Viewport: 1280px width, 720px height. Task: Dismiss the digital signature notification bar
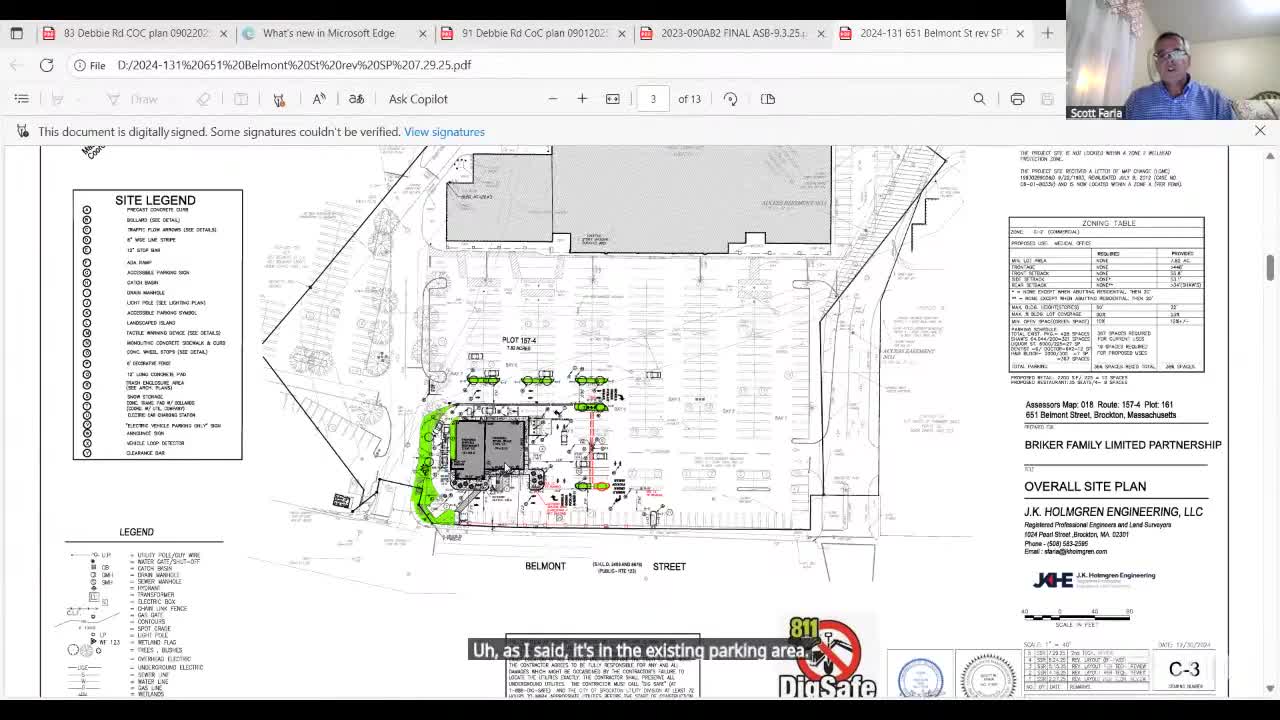pyautogui.click(x=1260, y=131)
